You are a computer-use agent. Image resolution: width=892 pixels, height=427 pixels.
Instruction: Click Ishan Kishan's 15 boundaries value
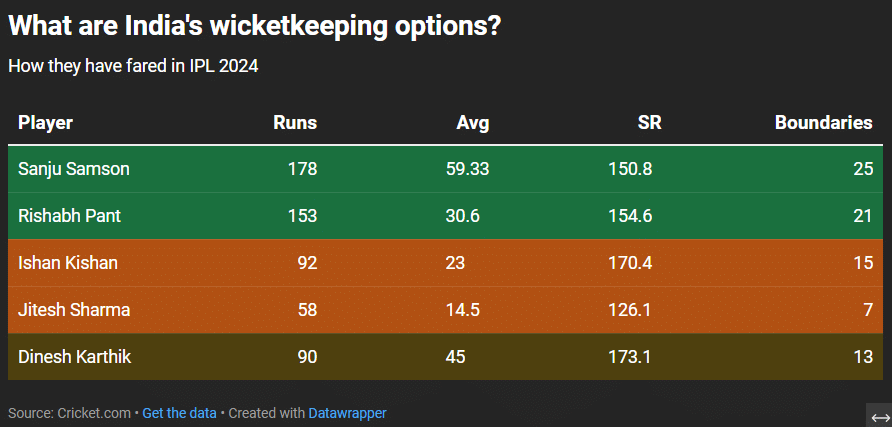coord(863,263)
